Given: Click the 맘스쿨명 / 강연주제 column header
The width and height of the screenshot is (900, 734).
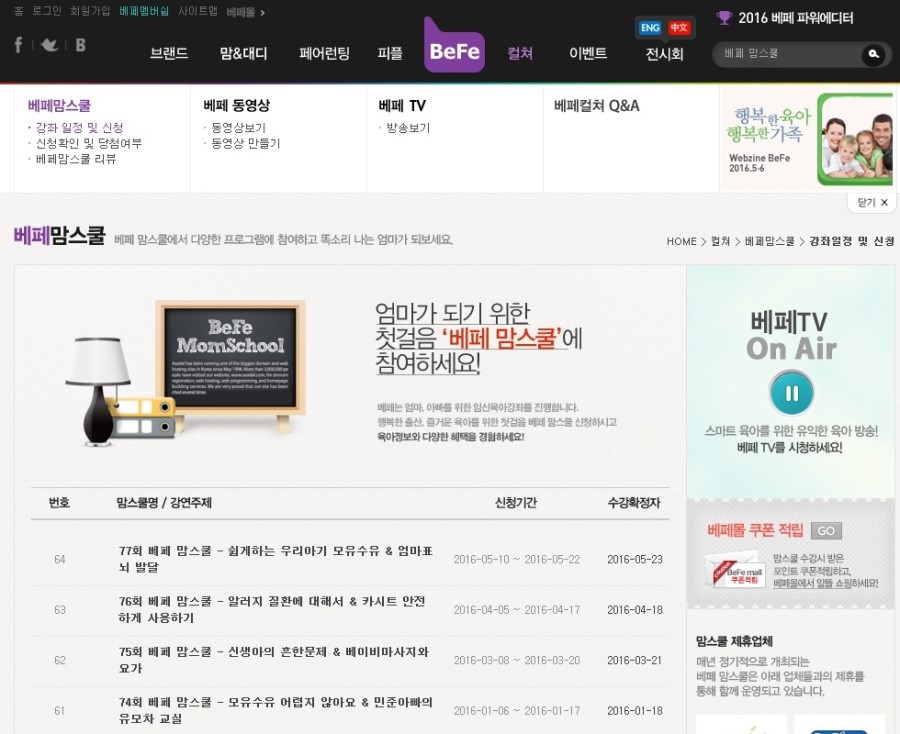Looking at the screenshot, I should [164, 503].
